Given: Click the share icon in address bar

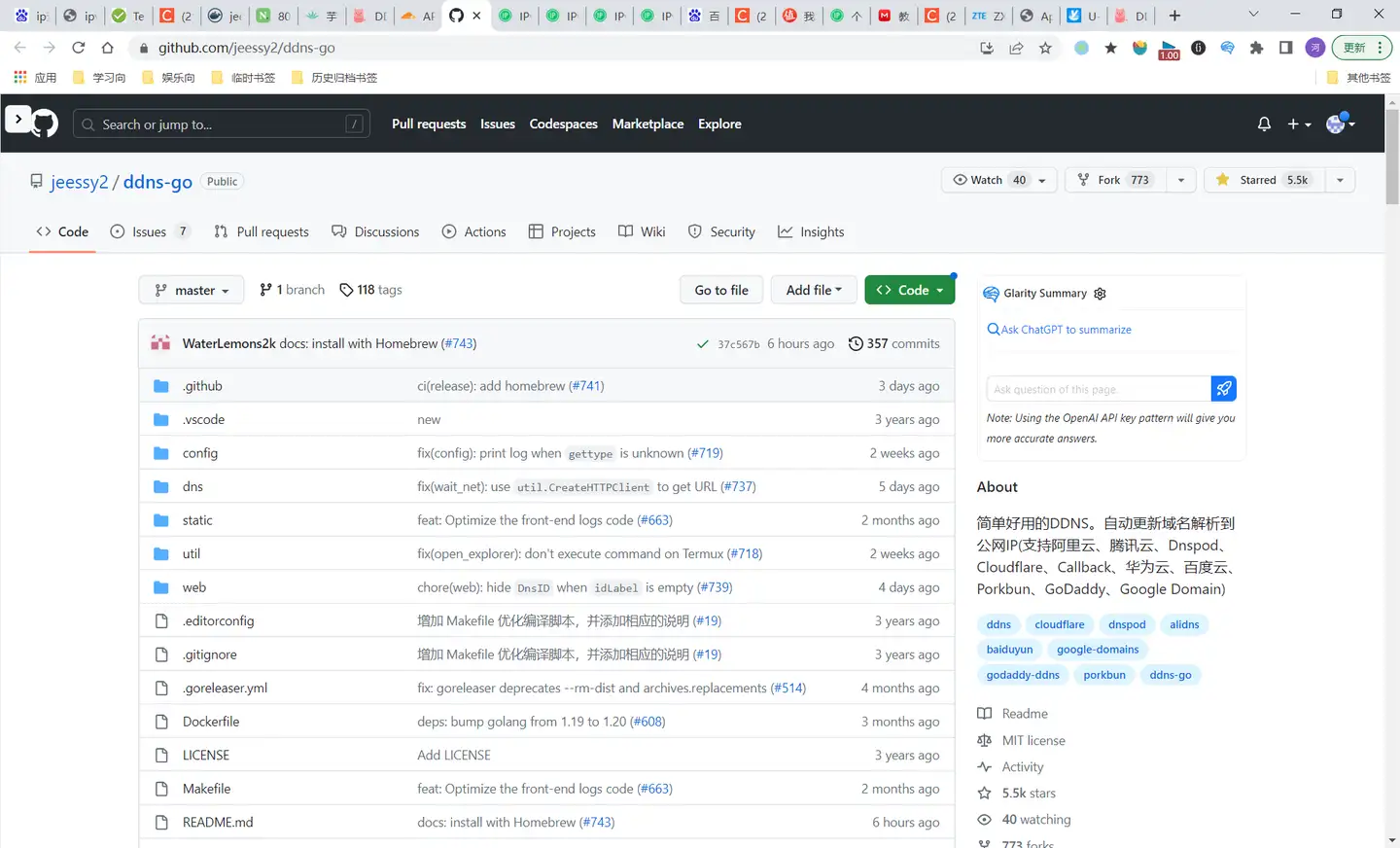Looking at the screenshot, I should [1016, 48].
